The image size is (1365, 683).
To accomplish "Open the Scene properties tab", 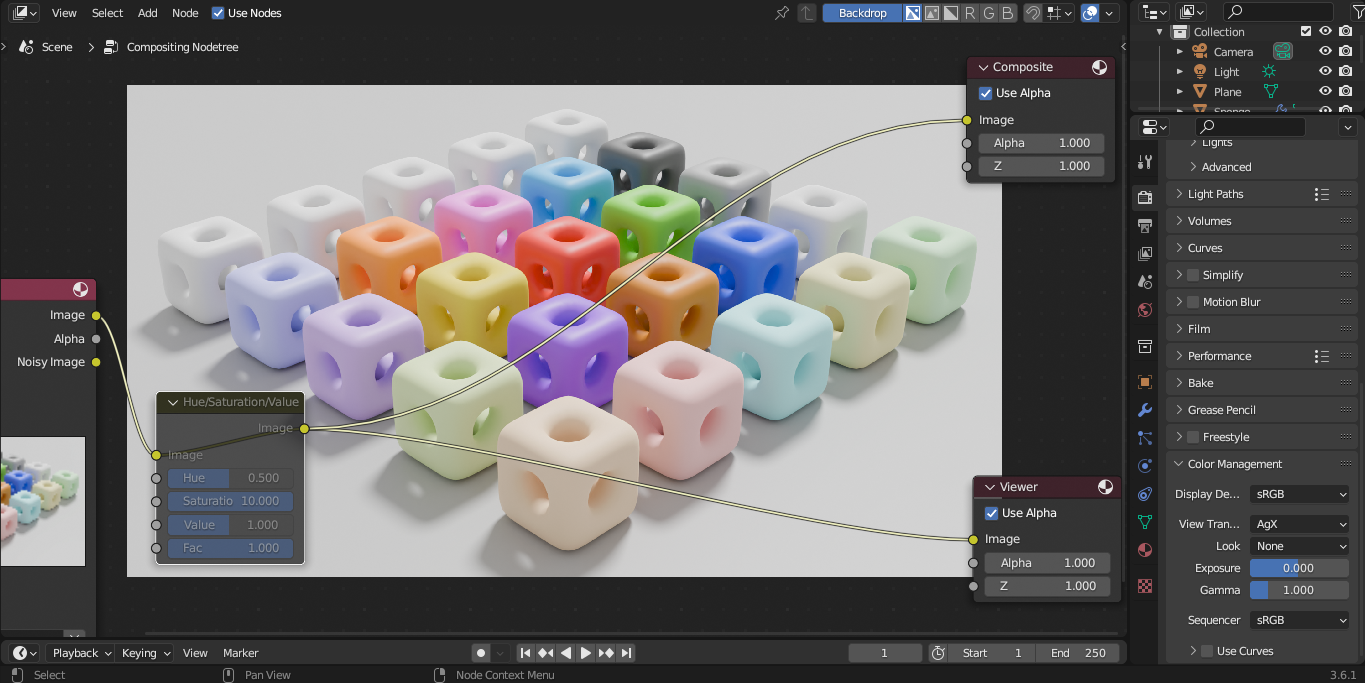I will tap(1146, 282).
